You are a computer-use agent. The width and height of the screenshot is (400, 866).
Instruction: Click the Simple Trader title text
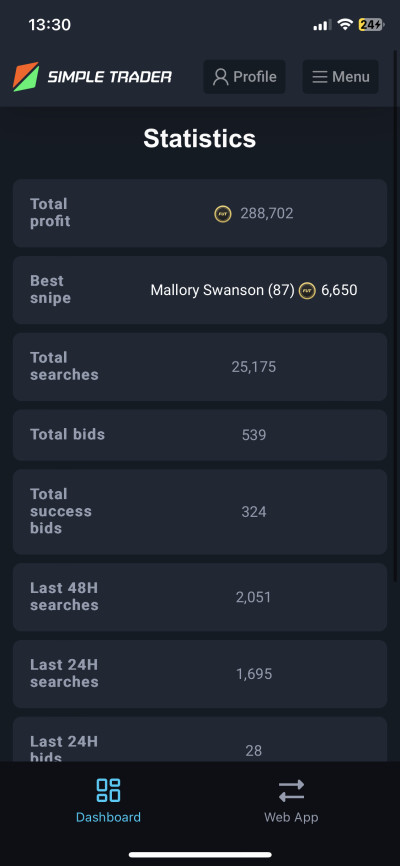[x=109, y=77]
